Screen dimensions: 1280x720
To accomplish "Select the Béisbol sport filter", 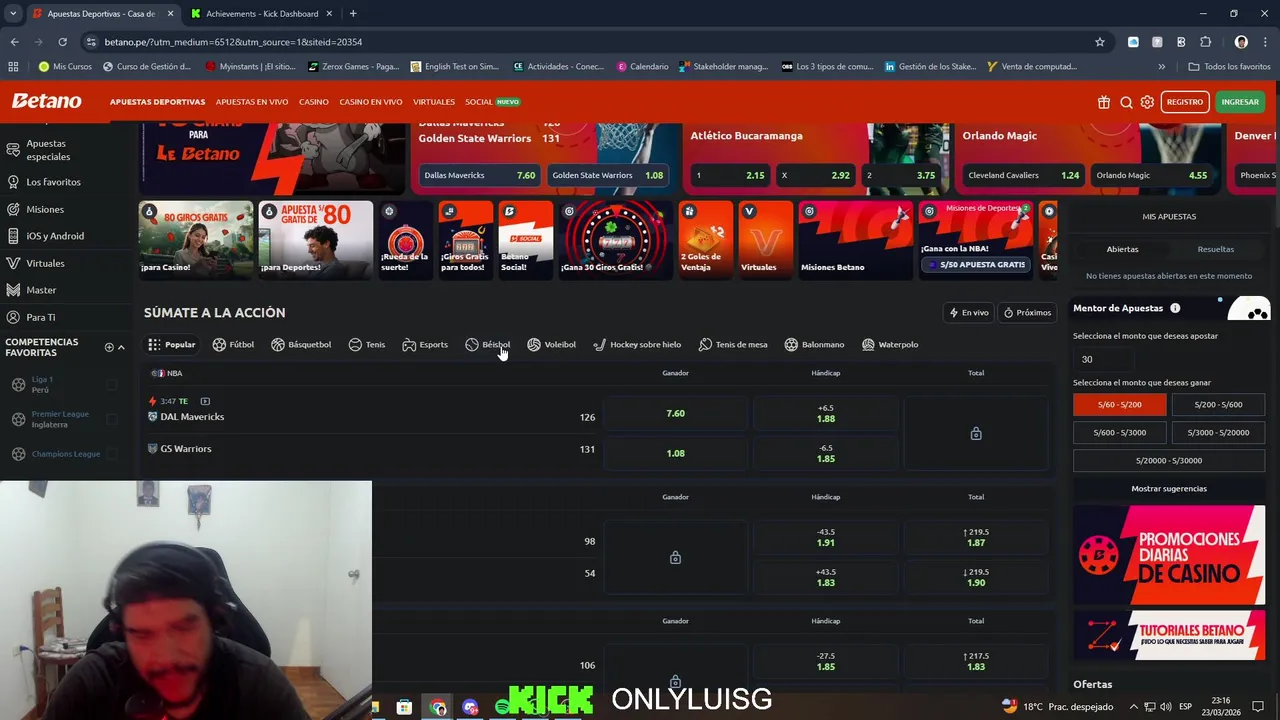I will click(488, 344).
